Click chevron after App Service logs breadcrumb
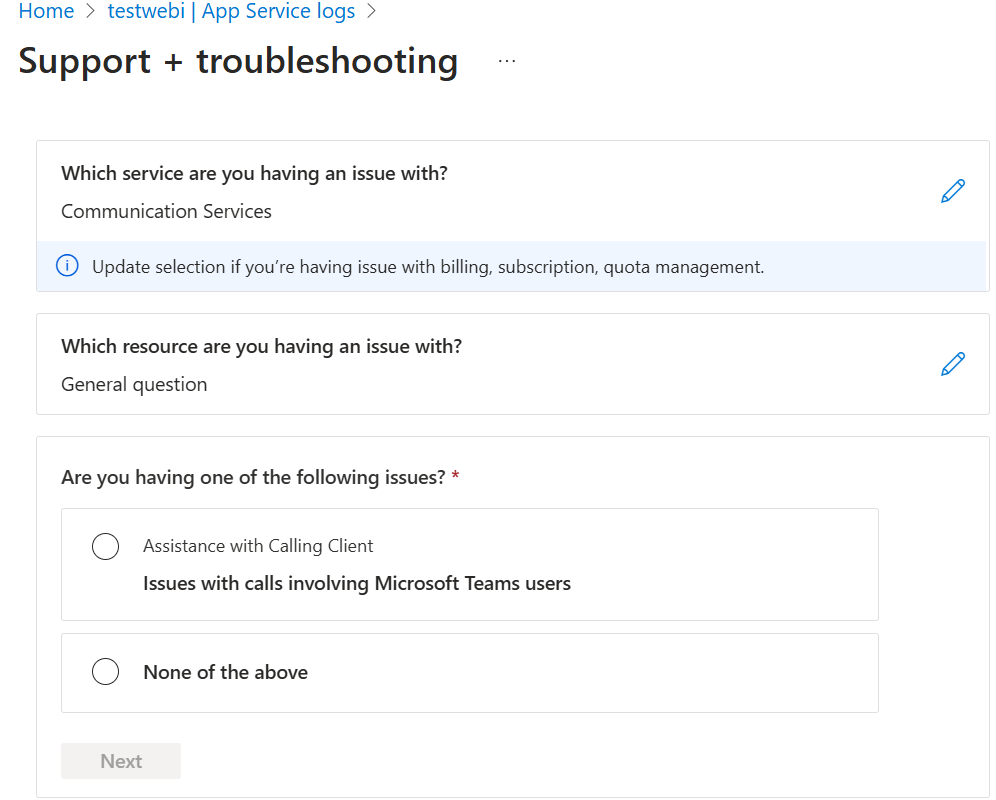Screen dimensions: 996x800 tap(369, 11)
